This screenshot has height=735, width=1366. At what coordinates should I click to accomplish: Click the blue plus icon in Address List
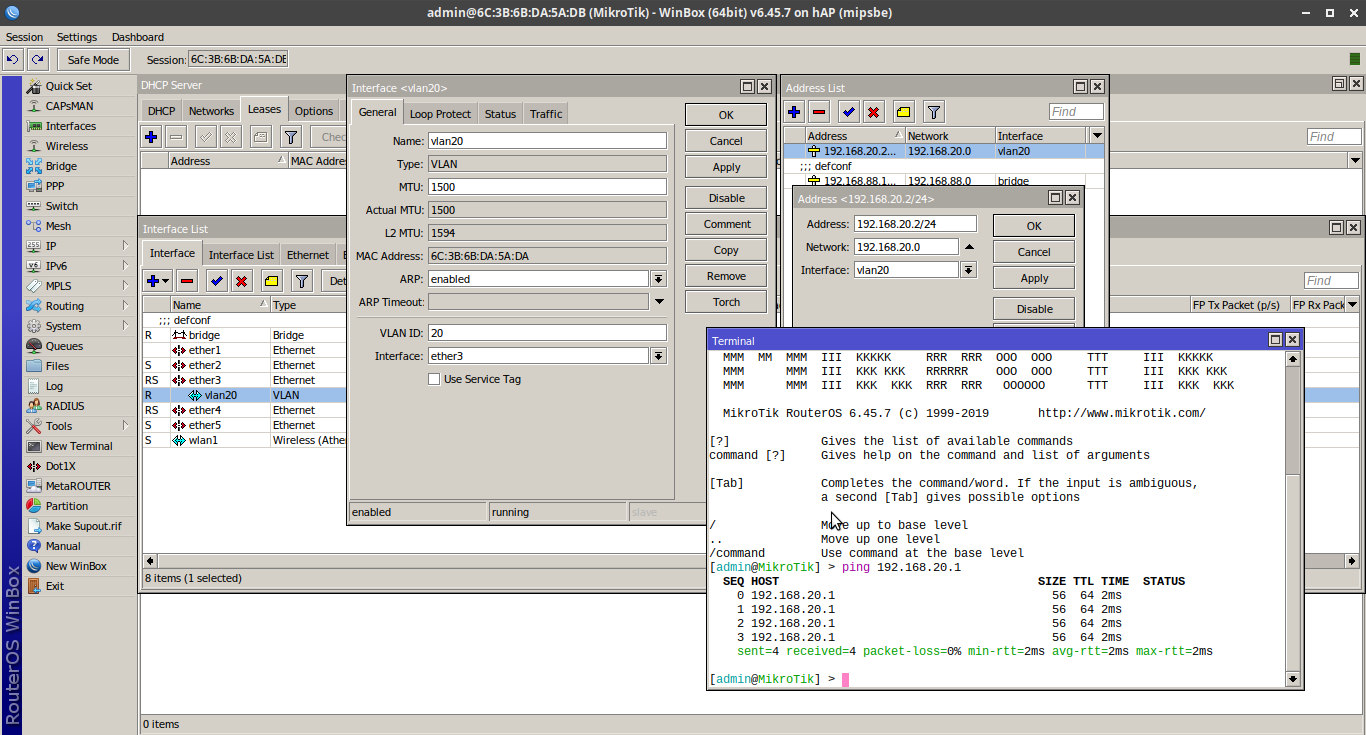794,112
